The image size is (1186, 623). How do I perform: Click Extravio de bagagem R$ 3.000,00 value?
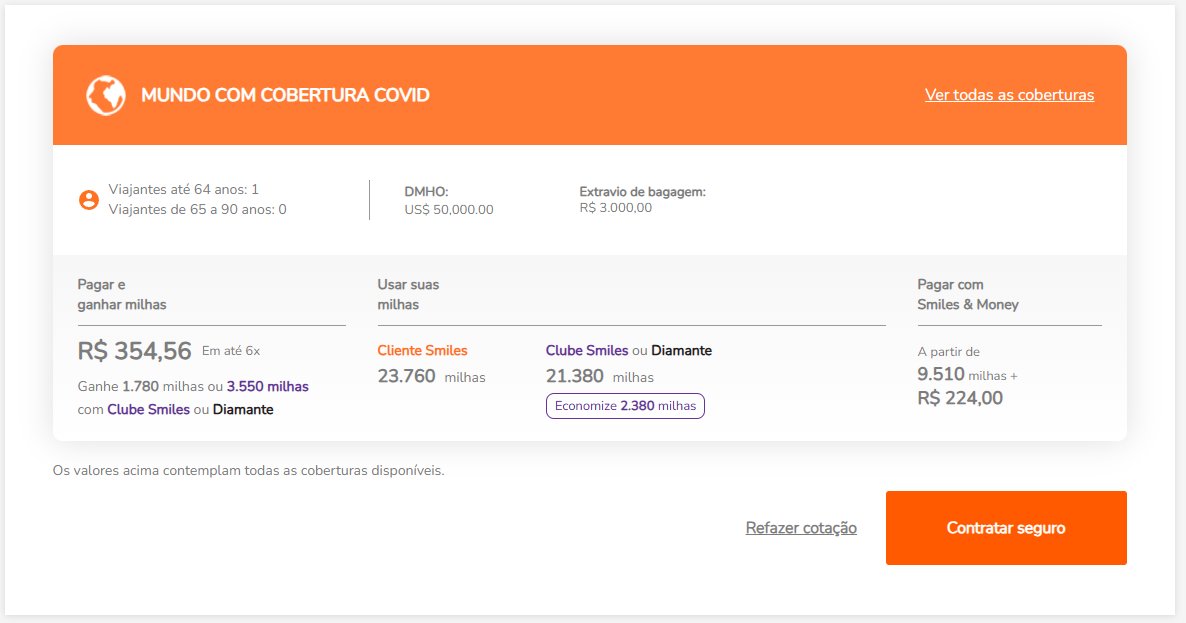click(616, 208)
